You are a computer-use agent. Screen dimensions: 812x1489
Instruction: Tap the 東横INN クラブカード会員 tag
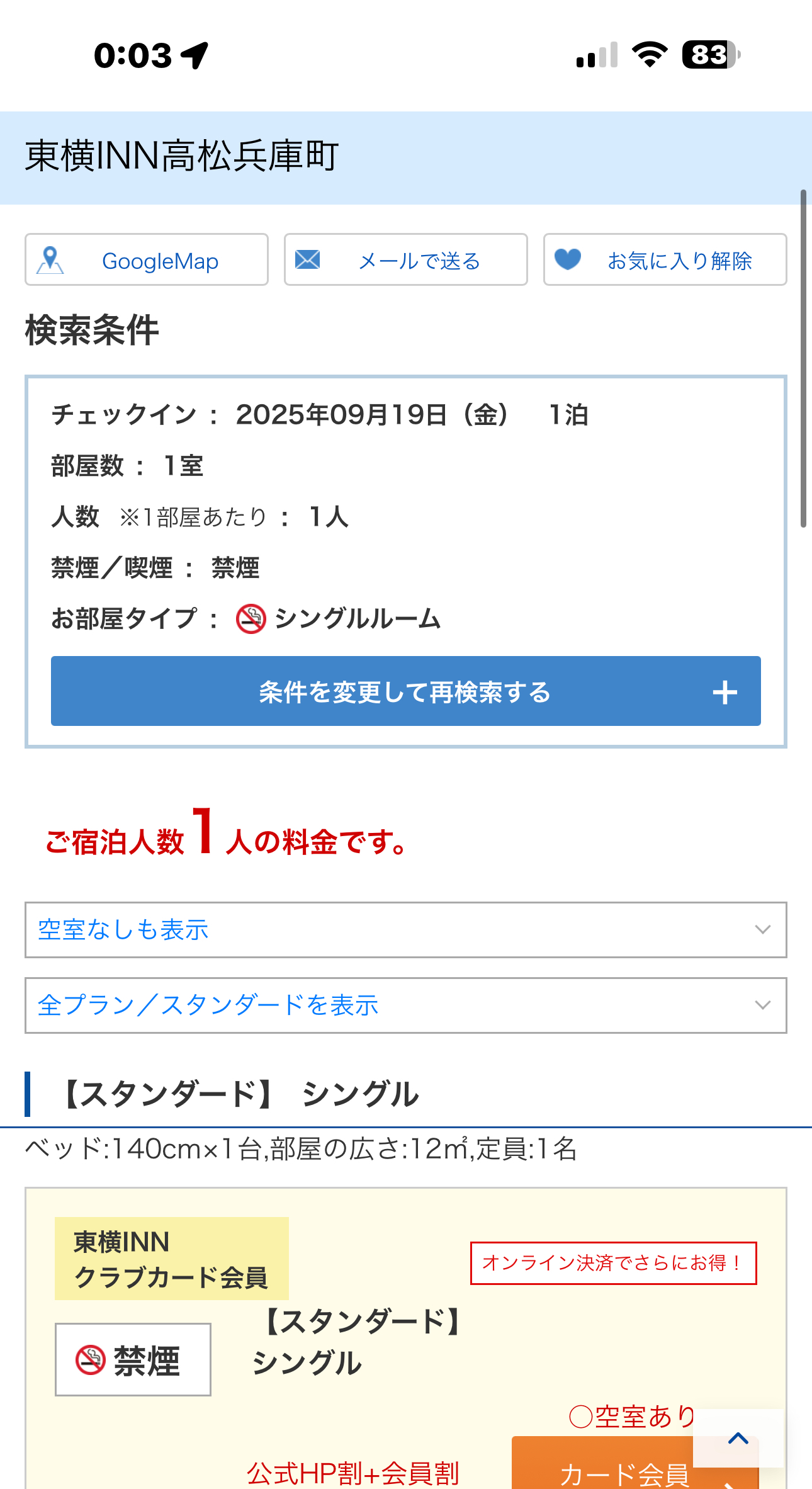pyautogui.click(x=172, y=1259)
